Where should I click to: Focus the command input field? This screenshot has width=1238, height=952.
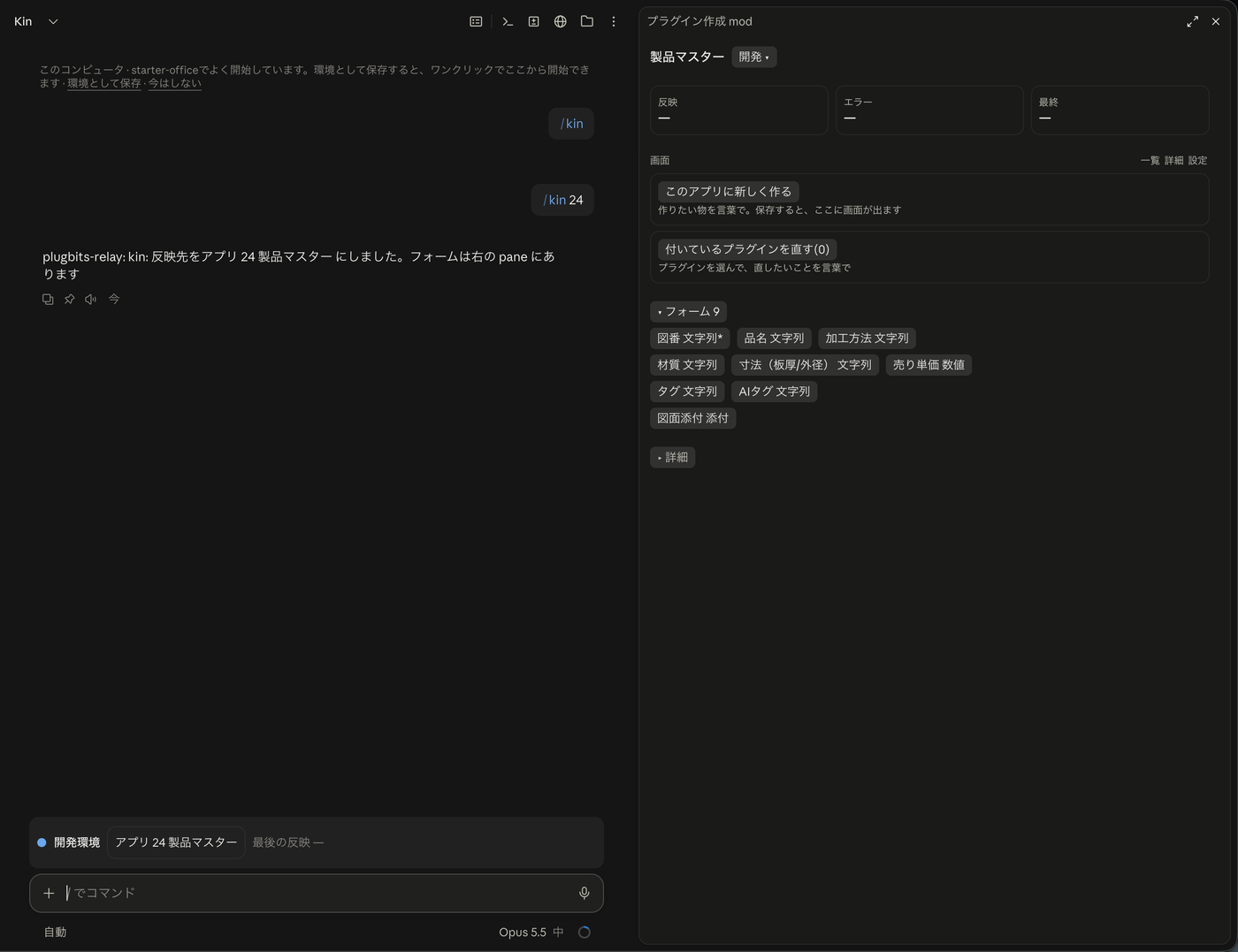(317, 893)
